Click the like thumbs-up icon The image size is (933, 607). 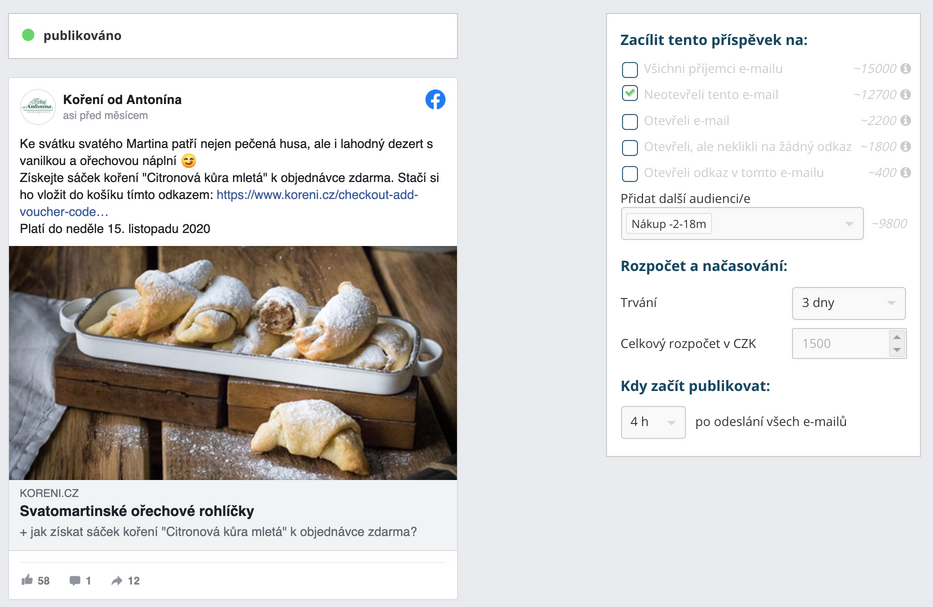[x=27, y=580]
